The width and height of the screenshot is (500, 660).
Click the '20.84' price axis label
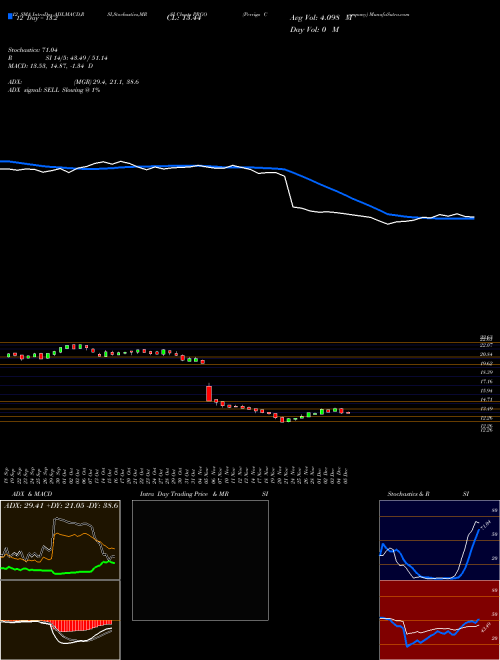coord(487,354)
